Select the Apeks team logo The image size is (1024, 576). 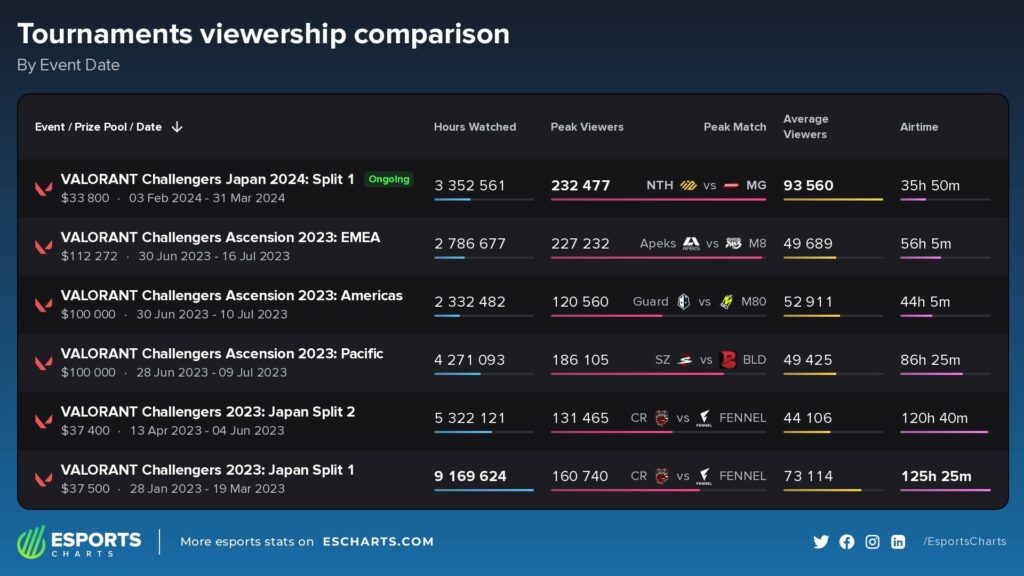coord(691,243)
